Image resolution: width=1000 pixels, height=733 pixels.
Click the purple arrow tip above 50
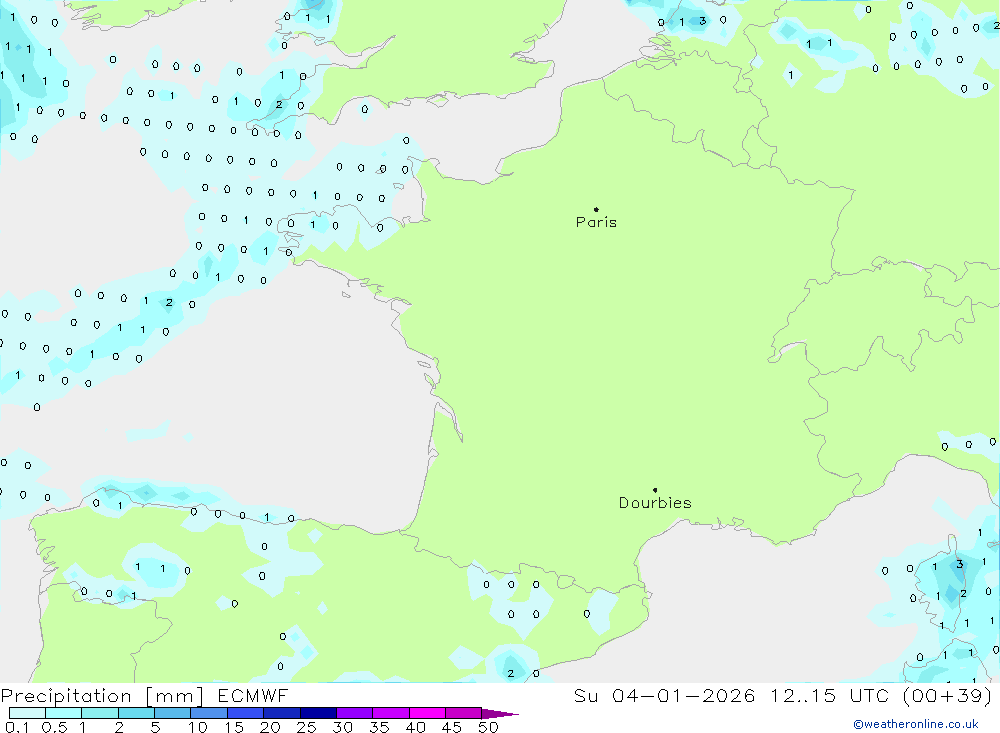[x=500, y=714]
